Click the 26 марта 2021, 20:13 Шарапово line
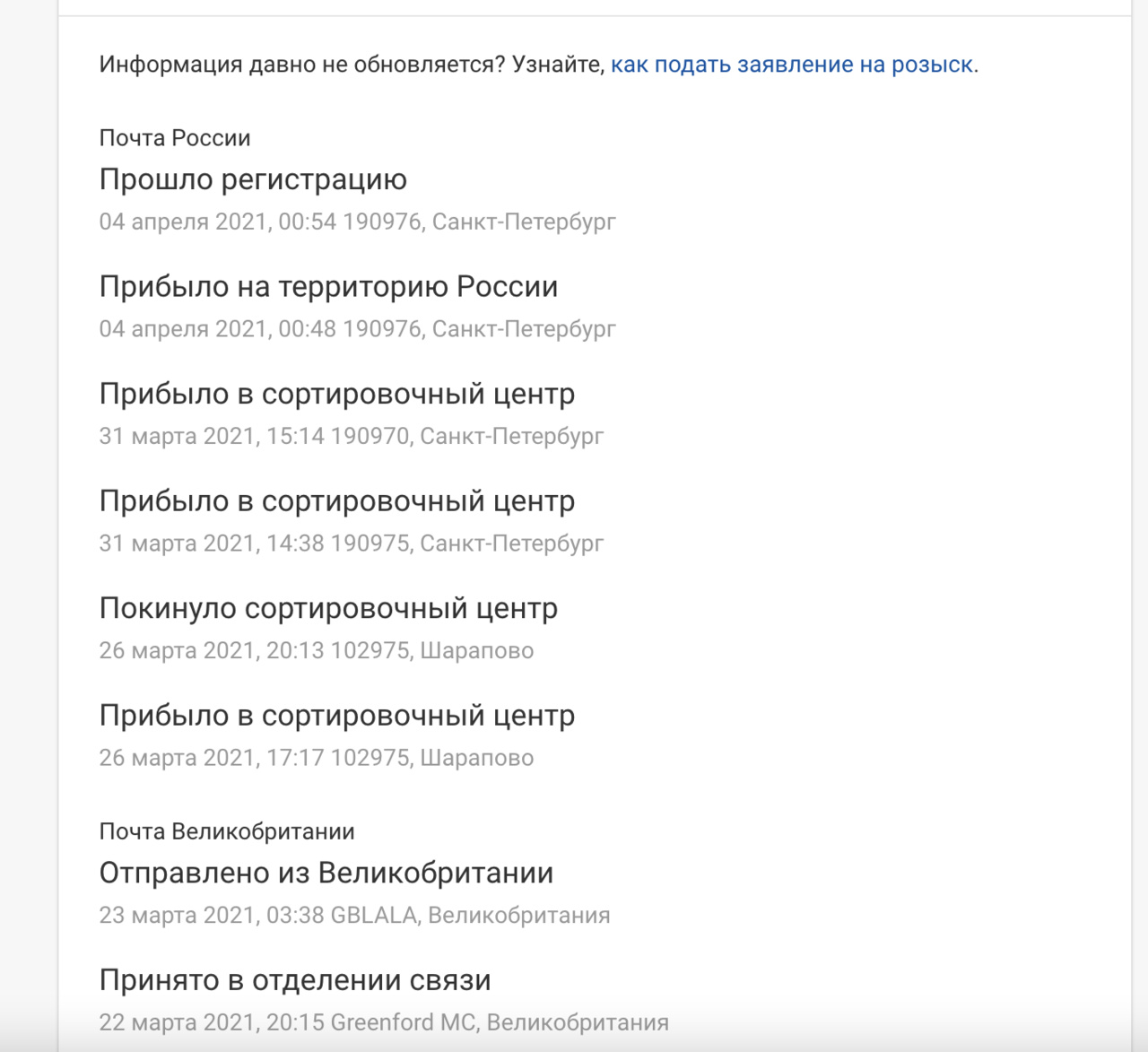The width and height of the screenshot is (1148, 1052). [x=316, y=650]
